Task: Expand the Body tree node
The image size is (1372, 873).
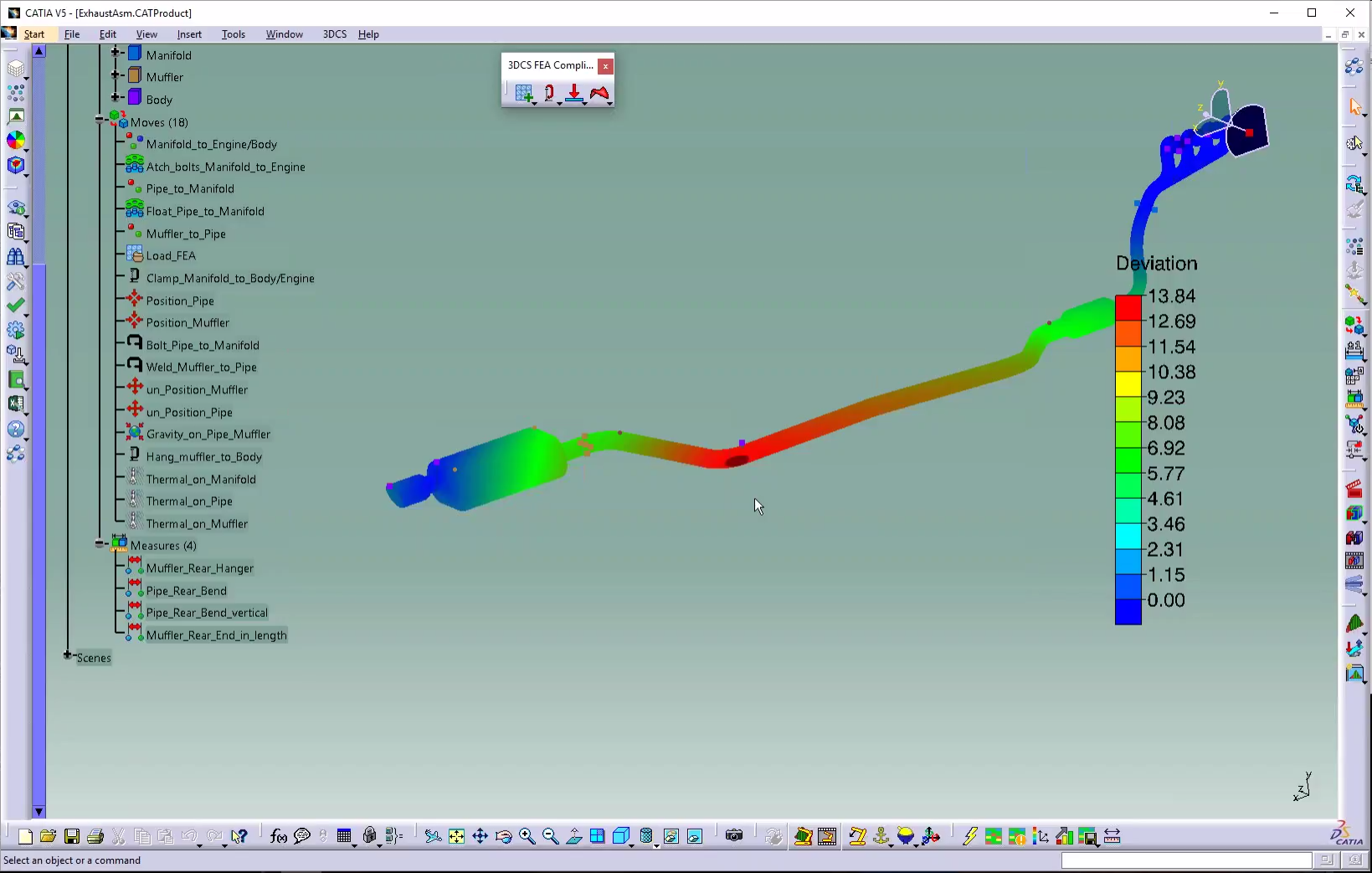Action: tap(116, 97)
